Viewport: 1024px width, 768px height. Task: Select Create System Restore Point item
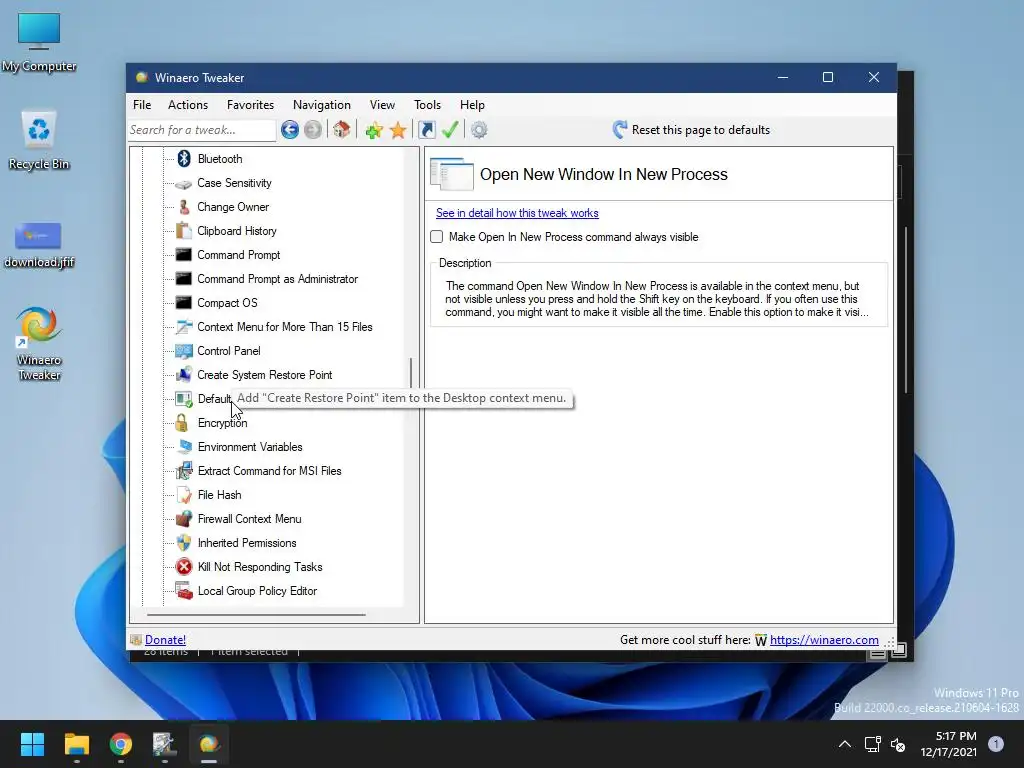point(264,375)
